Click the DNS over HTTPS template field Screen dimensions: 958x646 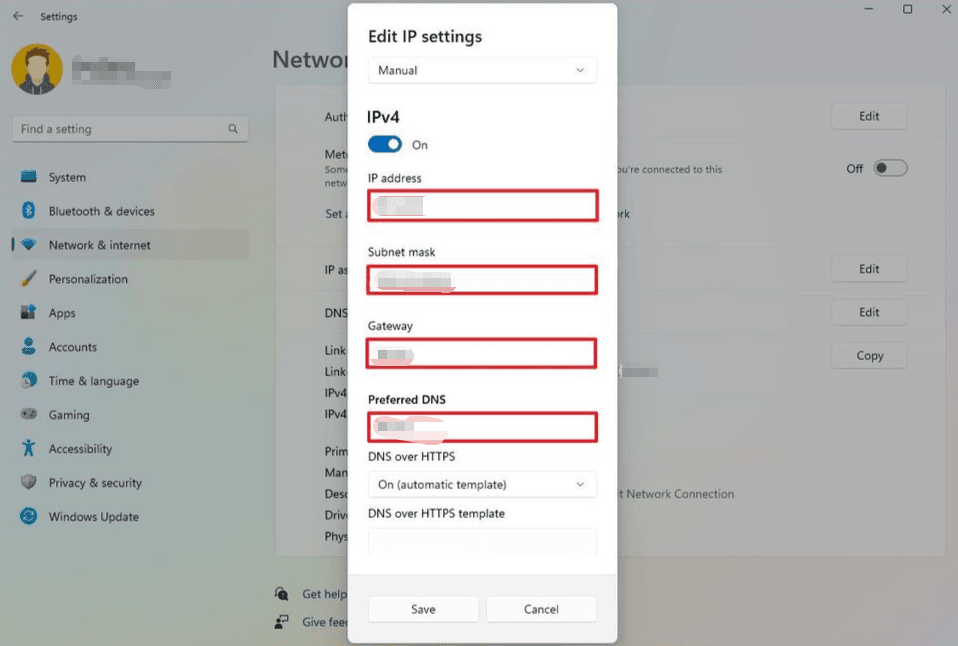click(x=482, y=541)
